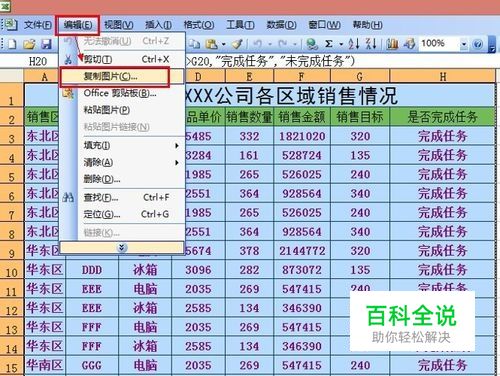Open the 文件(F) menu
500x376 pixels.
coord(38,25)
